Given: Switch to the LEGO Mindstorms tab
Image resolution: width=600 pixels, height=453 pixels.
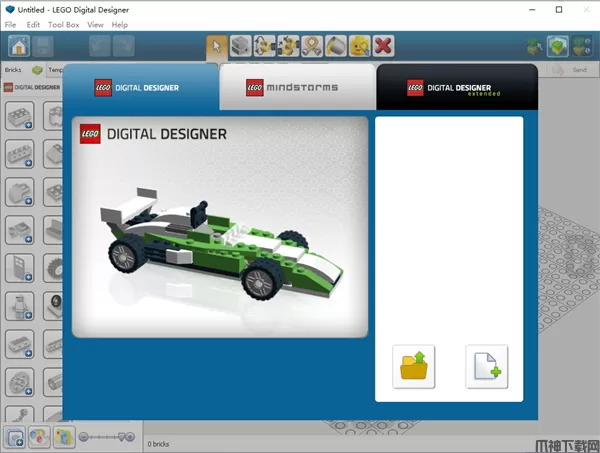Looking at the screenshot, I should pos(297,88).
